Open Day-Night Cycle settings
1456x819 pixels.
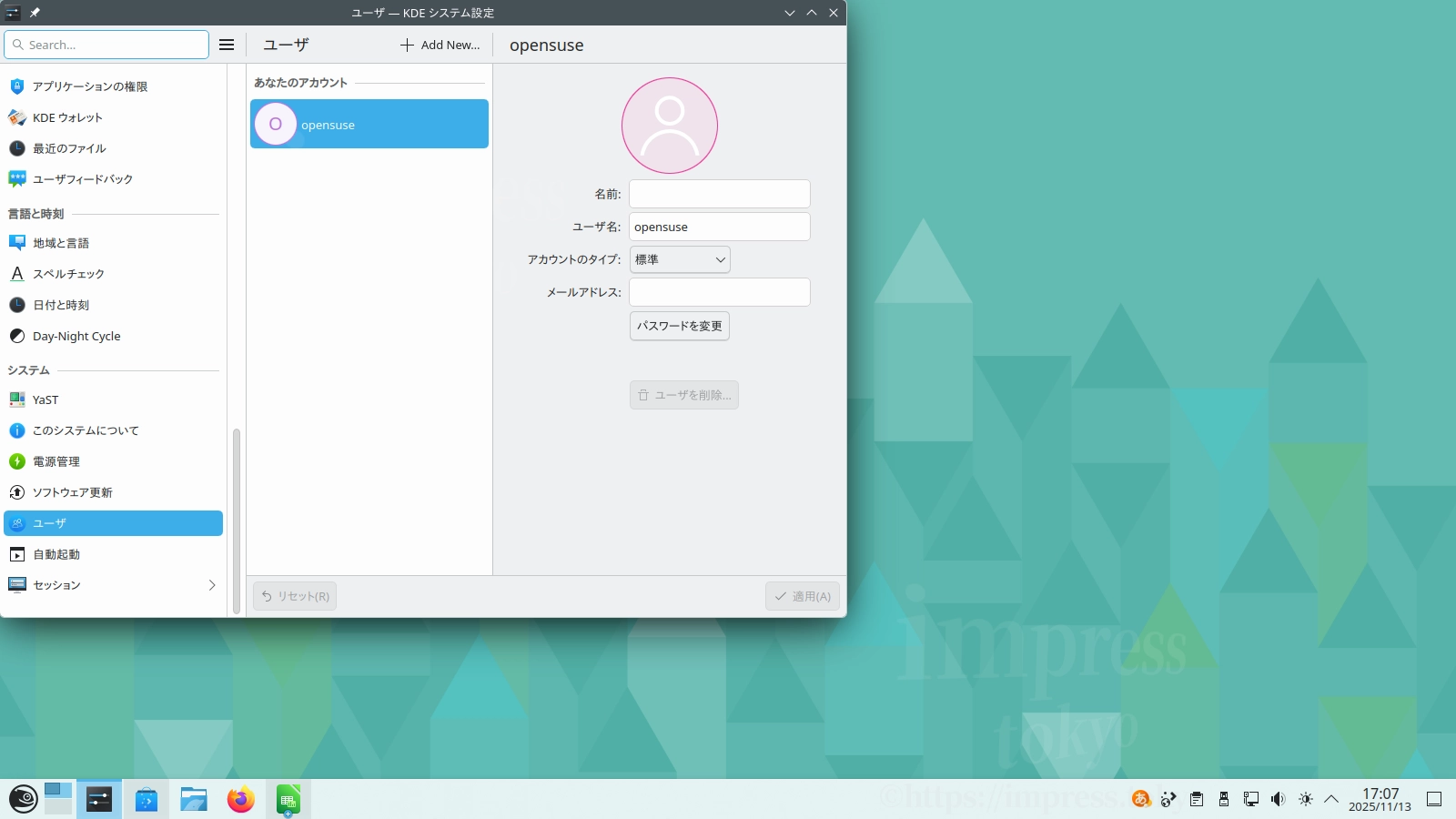tap(113, 336)
